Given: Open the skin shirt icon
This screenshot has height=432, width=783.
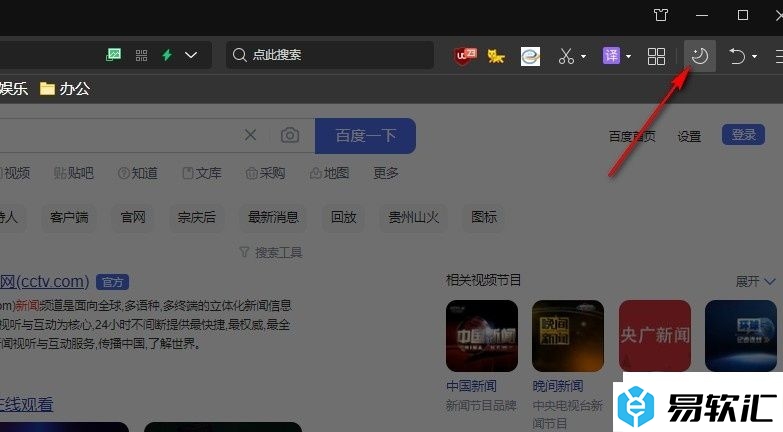Looking at the screenshot, I should [x=661, y=15].
